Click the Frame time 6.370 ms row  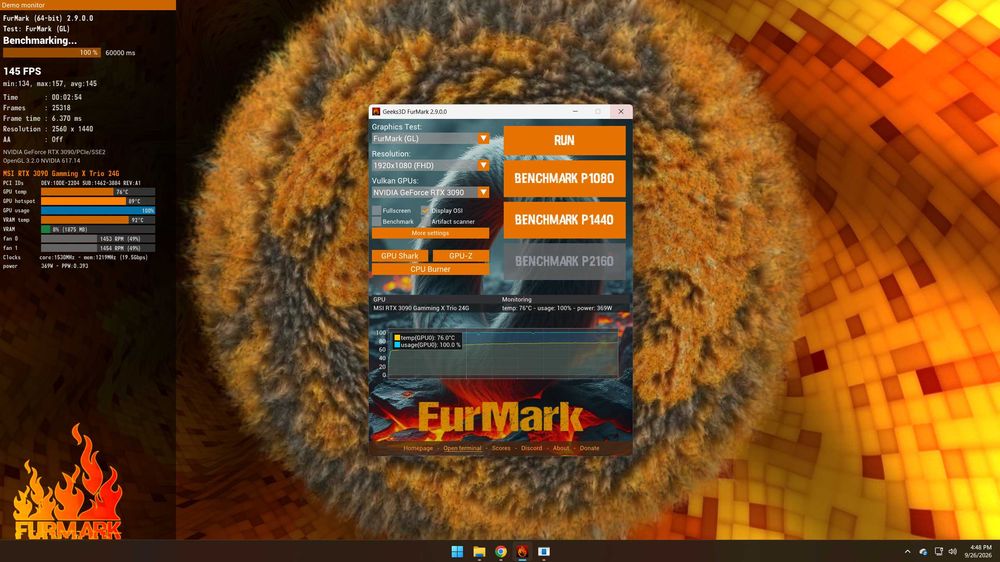43,119
